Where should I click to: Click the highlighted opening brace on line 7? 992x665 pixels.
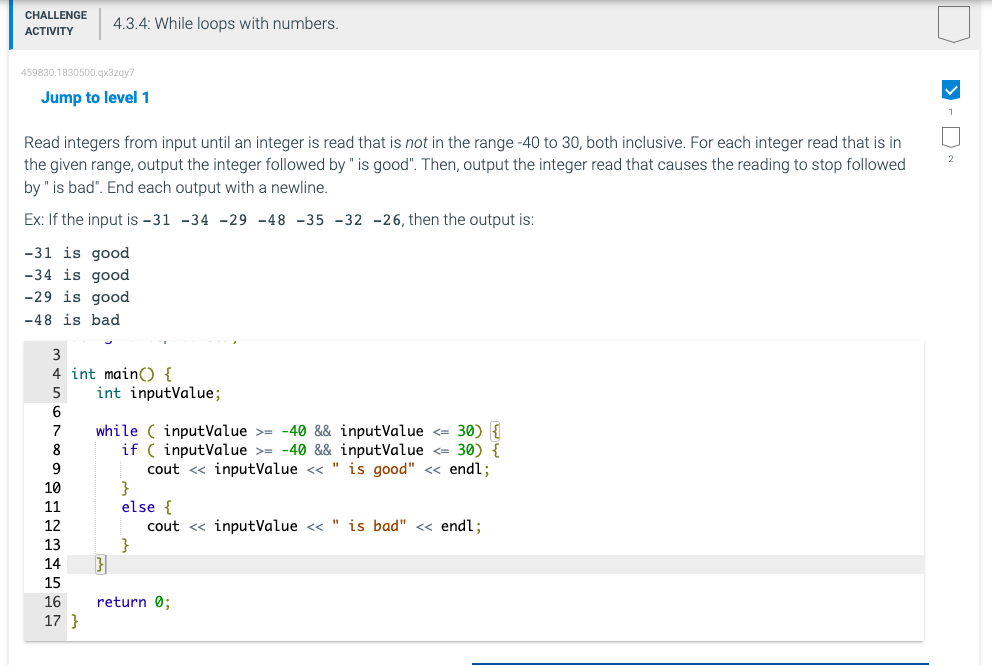tap(494, 430)
